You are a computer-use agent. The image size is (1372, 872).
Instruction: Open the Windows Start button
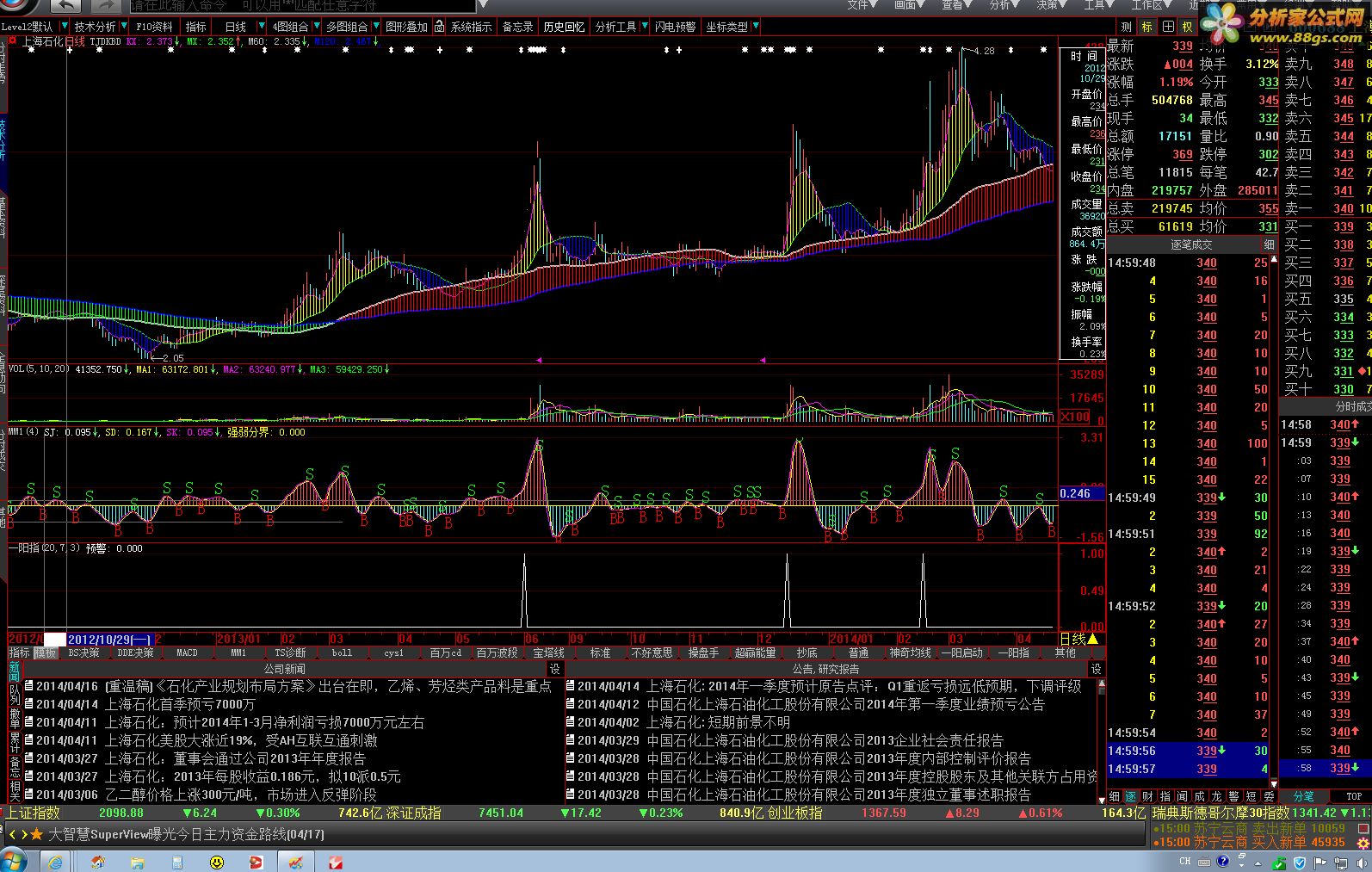13,861
